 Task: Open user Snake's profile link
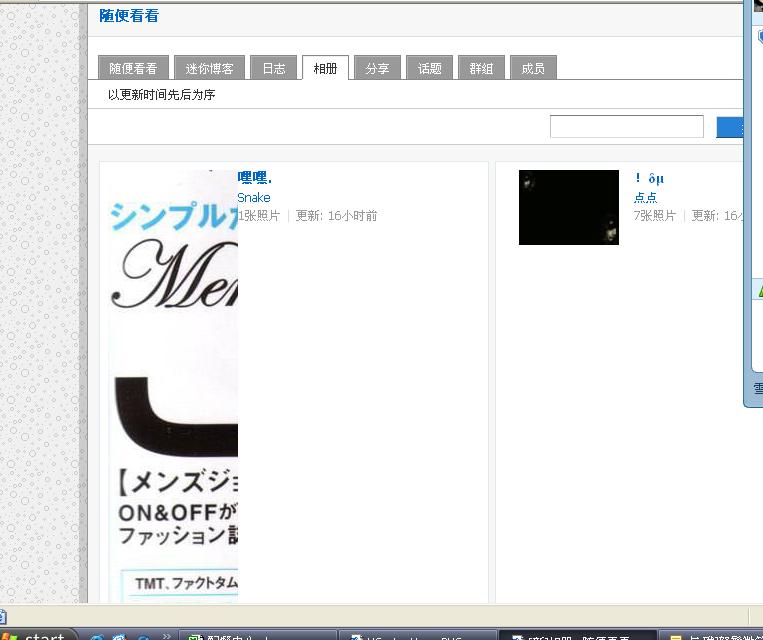[x=253, y=197]
